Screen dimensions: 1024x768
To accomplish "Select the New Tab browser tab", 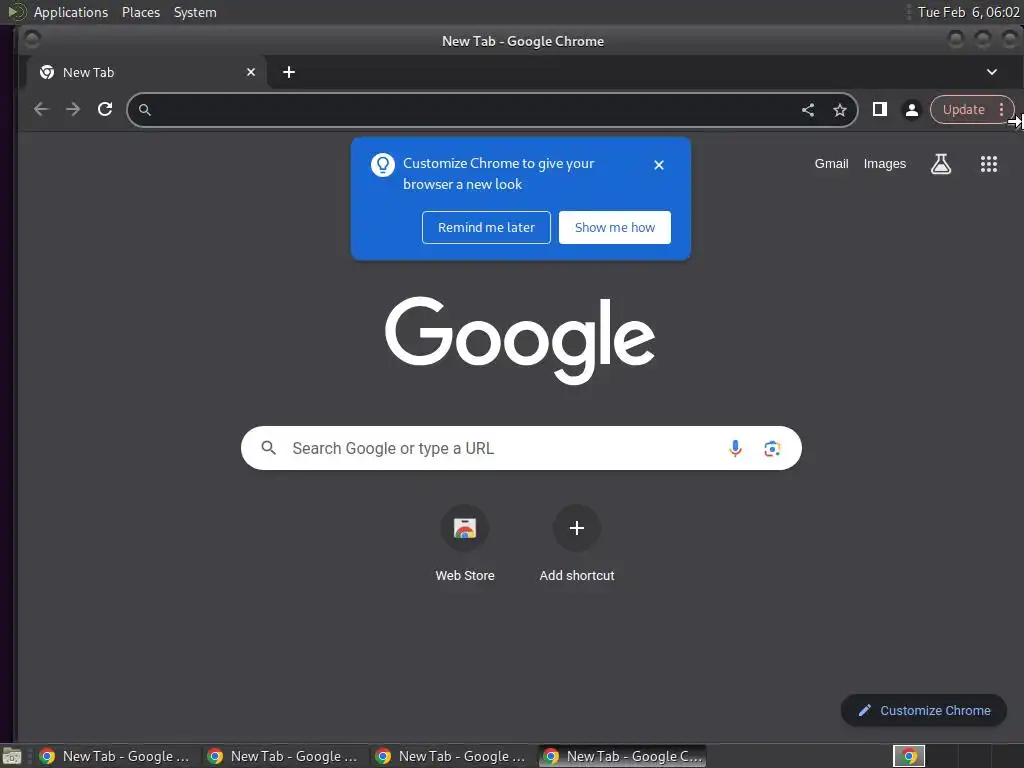I will [146, 72].
